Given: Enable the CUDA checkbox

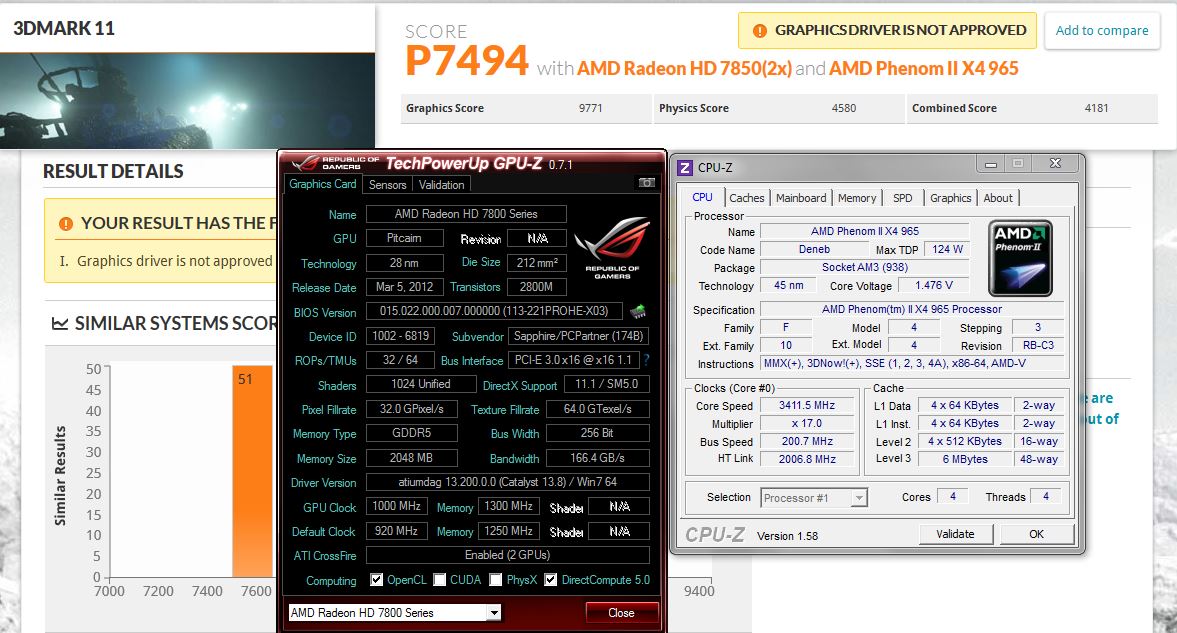Looking at the screenshot, I should [440, 580].
